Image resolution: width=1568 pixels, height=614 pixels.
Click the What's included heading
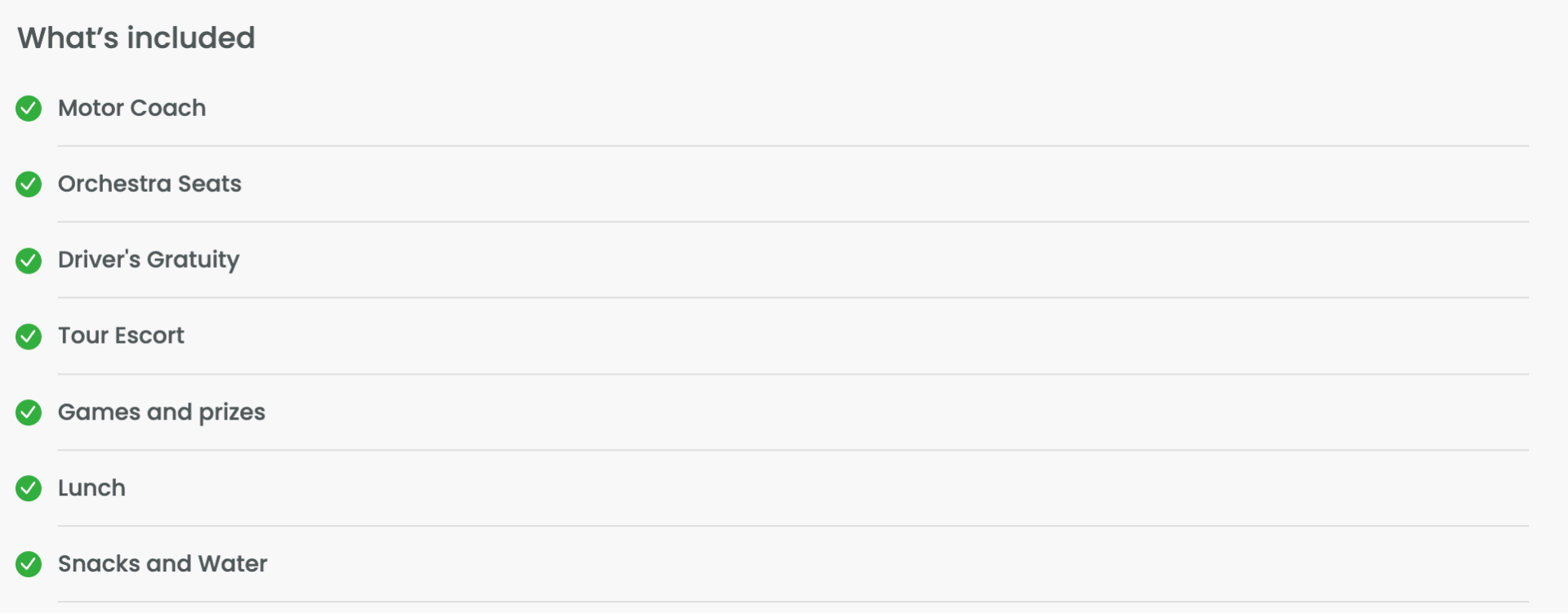(136, 38)
